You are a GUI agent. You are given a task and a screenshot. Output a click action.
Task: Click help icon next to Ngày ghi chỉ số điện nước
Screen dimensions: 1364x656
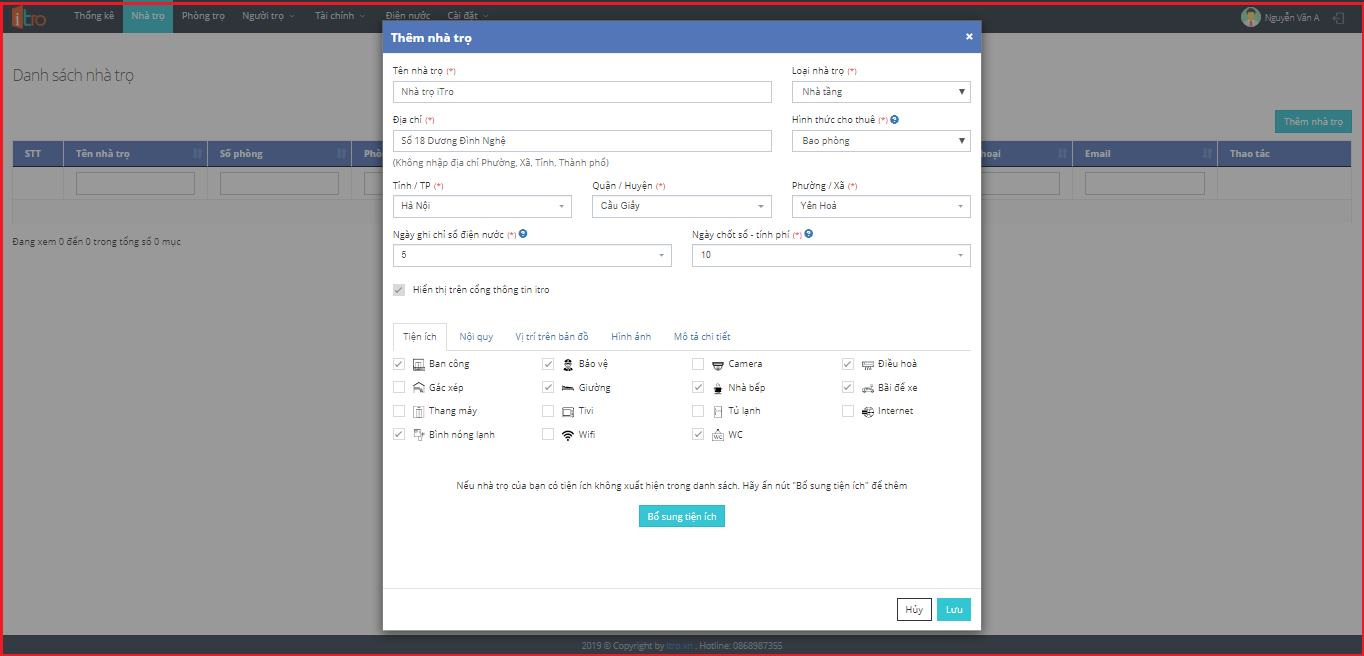tap(523, 234)
